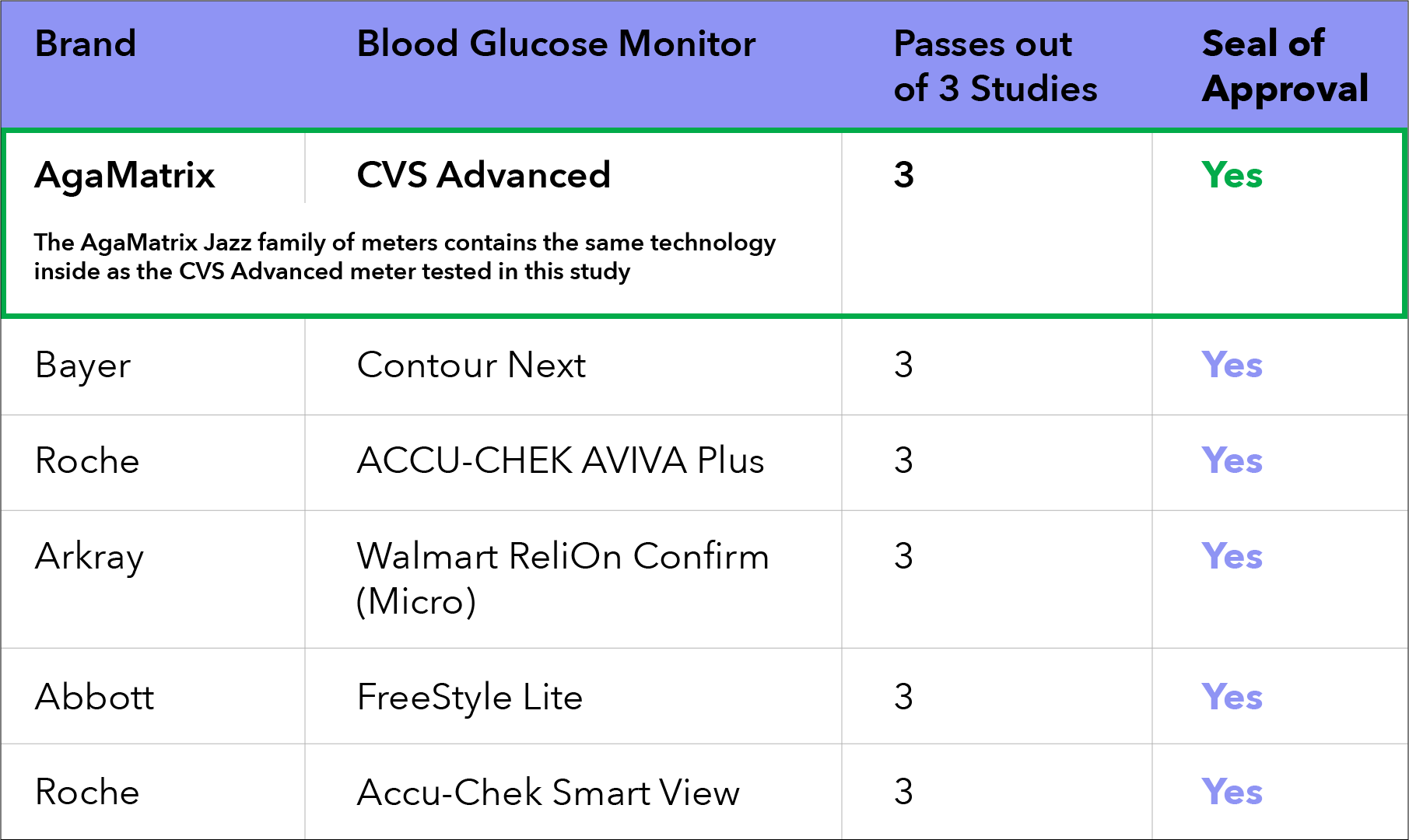This screenshot has width=1409, height=840.
Task: Click the FreeStyle Lite monitor cell
Action: tap(469, 698)
